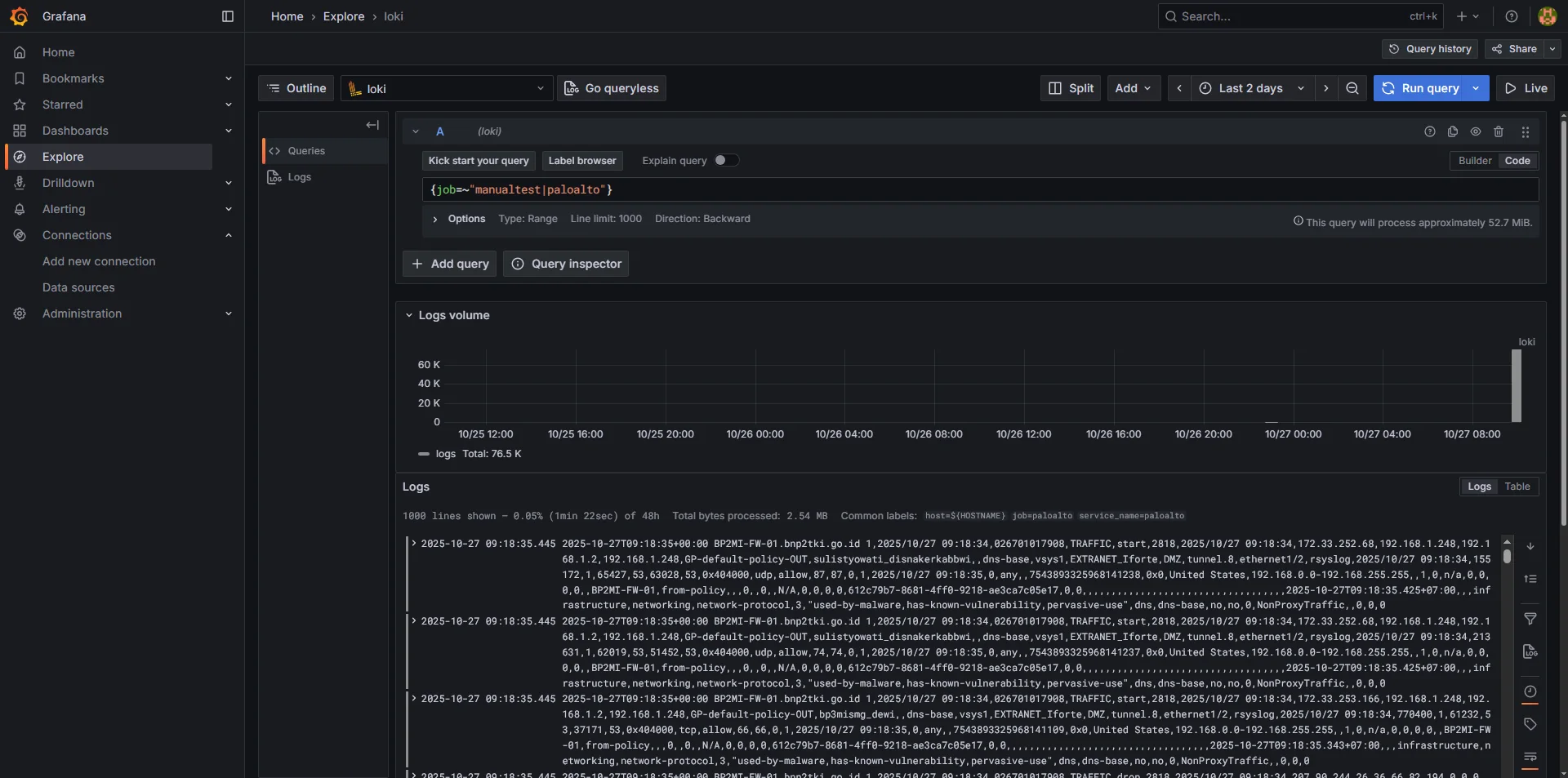This screenshot has height=778, width=1568.
Task: Open the Query inspector
Action: pos(566,264)
